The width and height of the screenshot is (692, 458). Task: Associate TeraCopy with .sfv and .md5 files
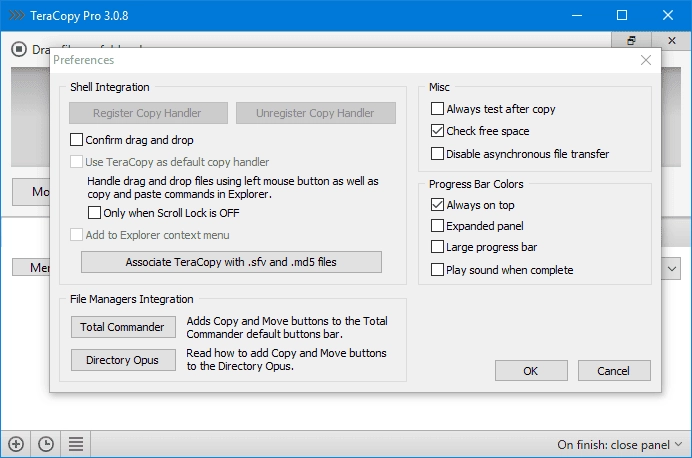pos(231,262)
